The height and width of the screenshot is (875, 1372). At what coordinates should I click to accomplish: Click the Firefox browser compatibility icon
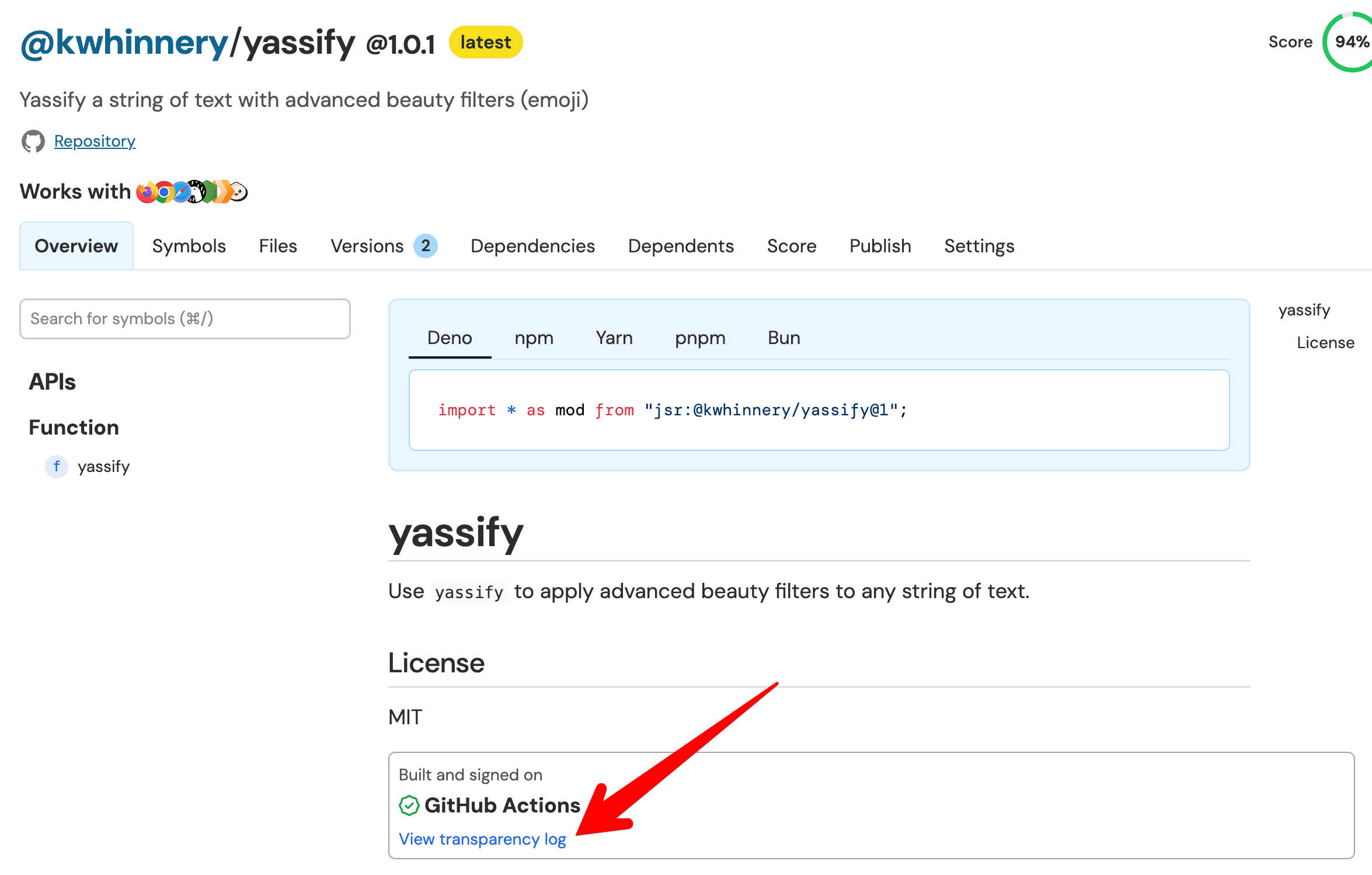[147, 192]
